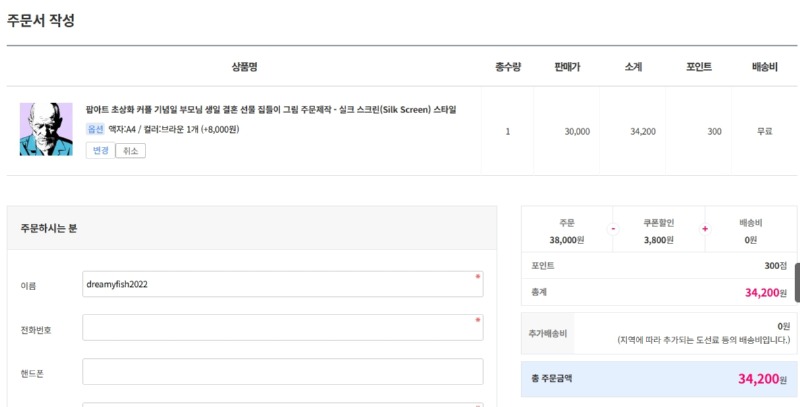Click the minus icon before 쿠폰할인
Image resolution: width=800 pixels, height=407 pixels.
[613, 230]
